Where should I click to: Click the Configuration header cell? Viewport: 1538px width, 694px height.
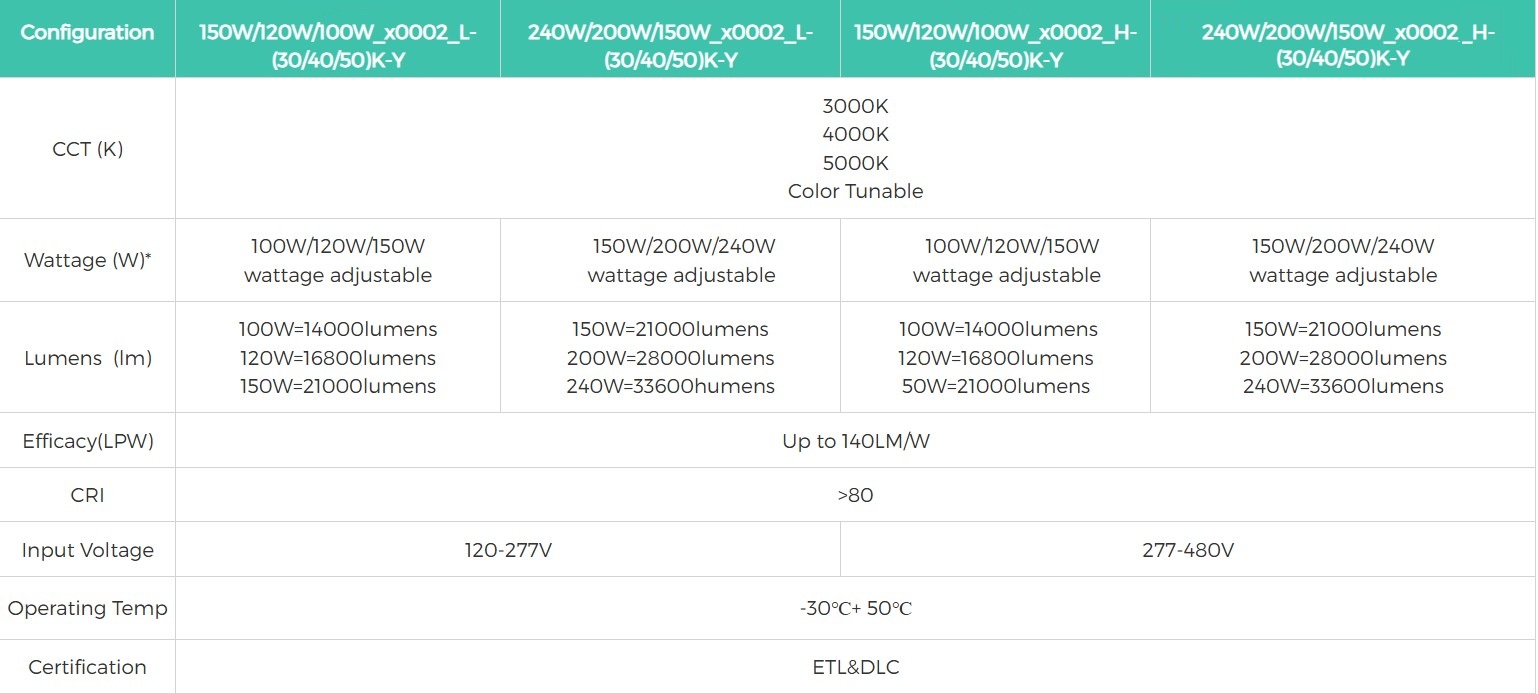tap(87, 33)
